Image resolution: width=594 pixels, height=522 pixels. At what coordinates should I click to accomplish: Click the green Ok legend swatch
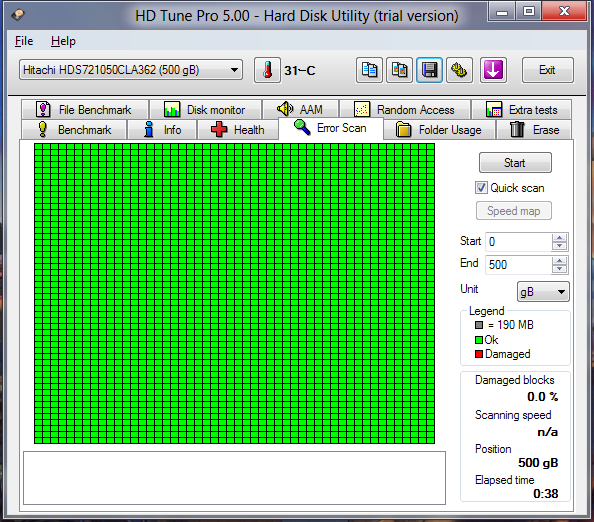click(479, 340)
